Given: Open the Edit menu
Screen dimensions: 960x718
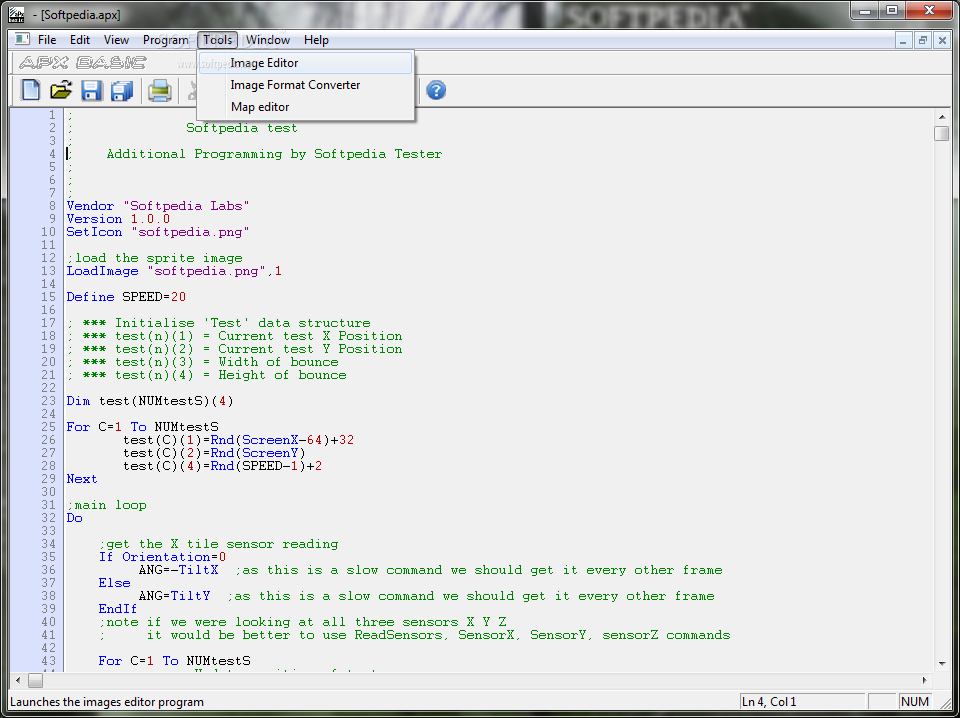Looking at the screenshot, I should point(80,40).
